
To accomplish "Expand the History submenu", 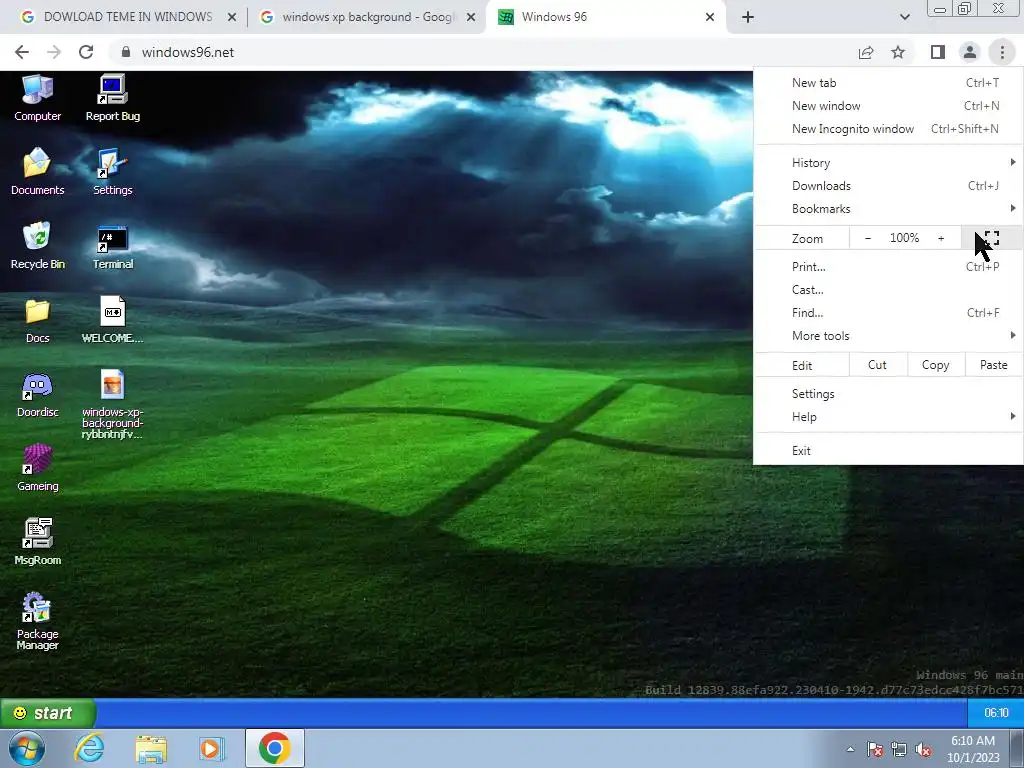I will pos(888,163).
